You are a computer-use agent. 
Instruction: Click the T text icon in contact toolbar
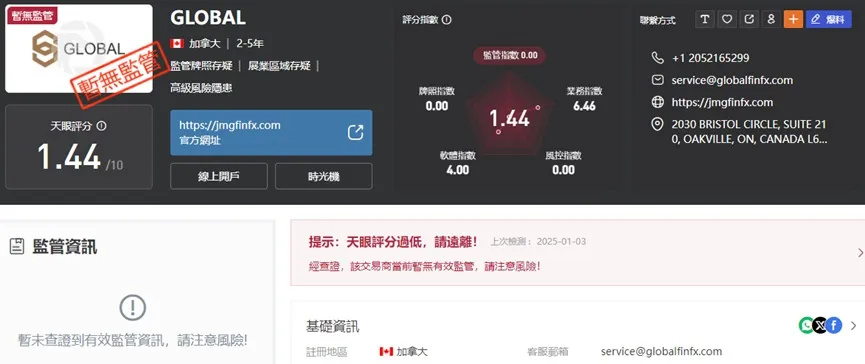[704, 19]
